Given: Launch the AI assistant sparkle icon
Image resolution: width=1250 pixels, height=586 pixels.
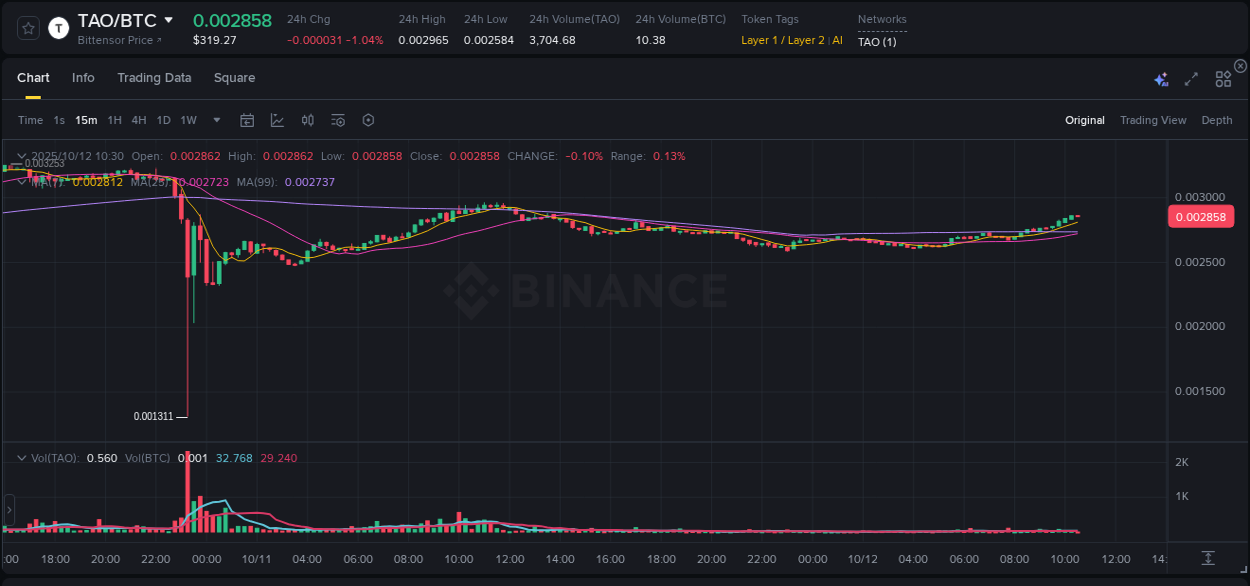Looking at the screenshot, I should click(x=1160, y=78).
